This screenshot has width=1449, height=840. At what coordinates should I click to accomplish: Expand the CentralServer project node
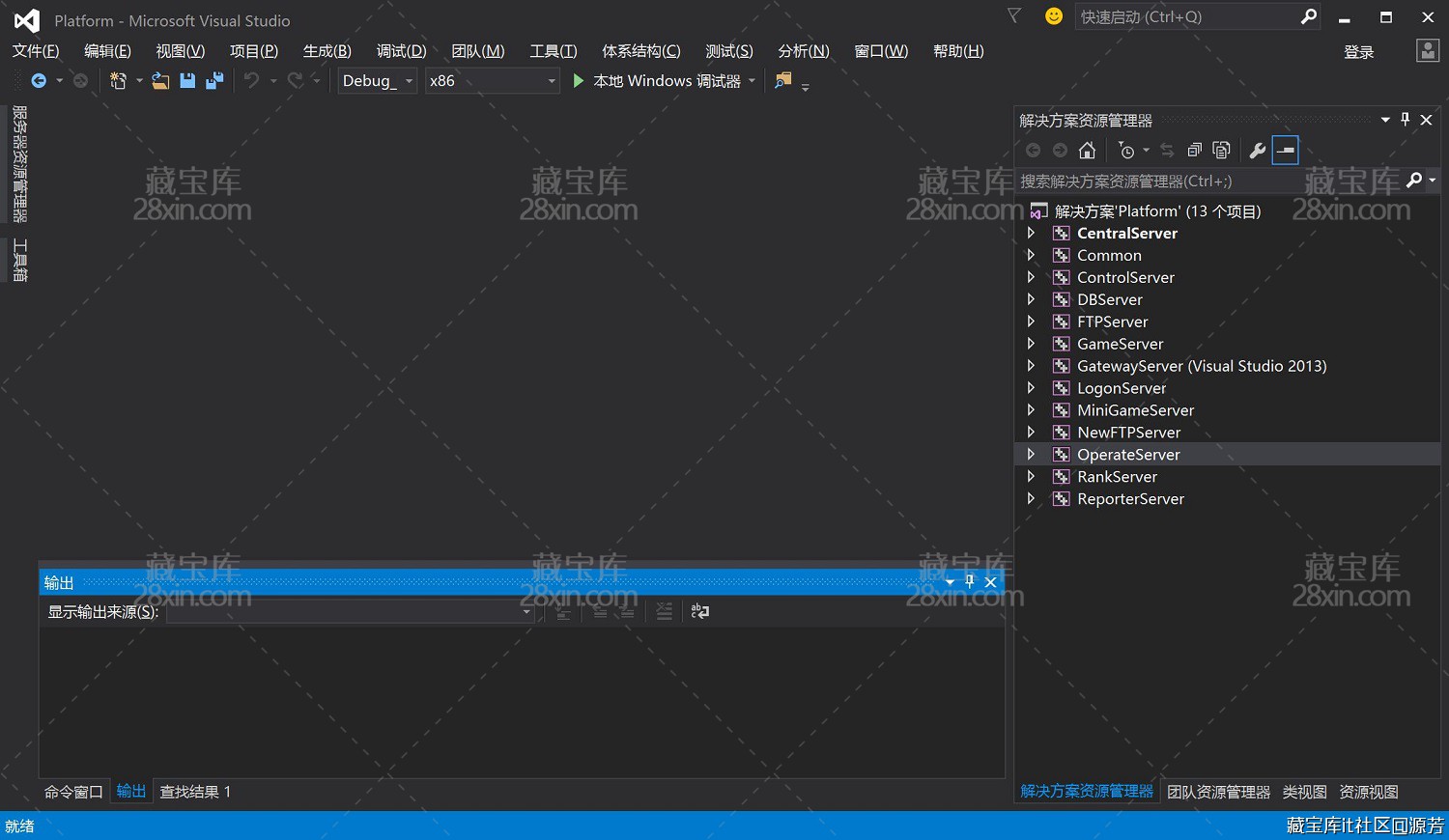coord(1031,234)
